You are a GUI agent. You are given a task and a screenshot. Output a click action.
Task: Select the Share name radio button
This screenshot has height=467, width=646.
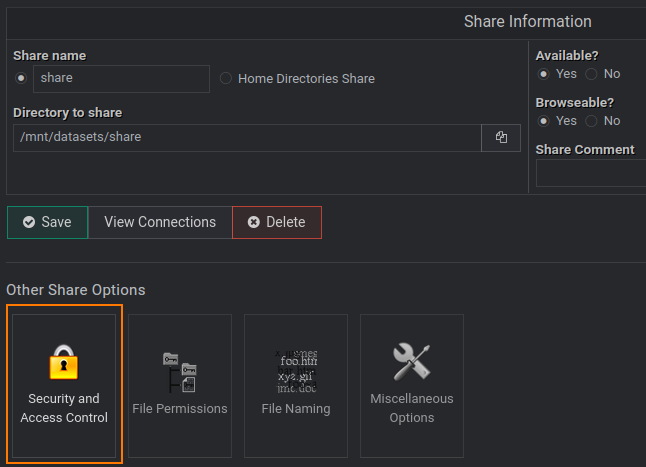click(22, 78)
